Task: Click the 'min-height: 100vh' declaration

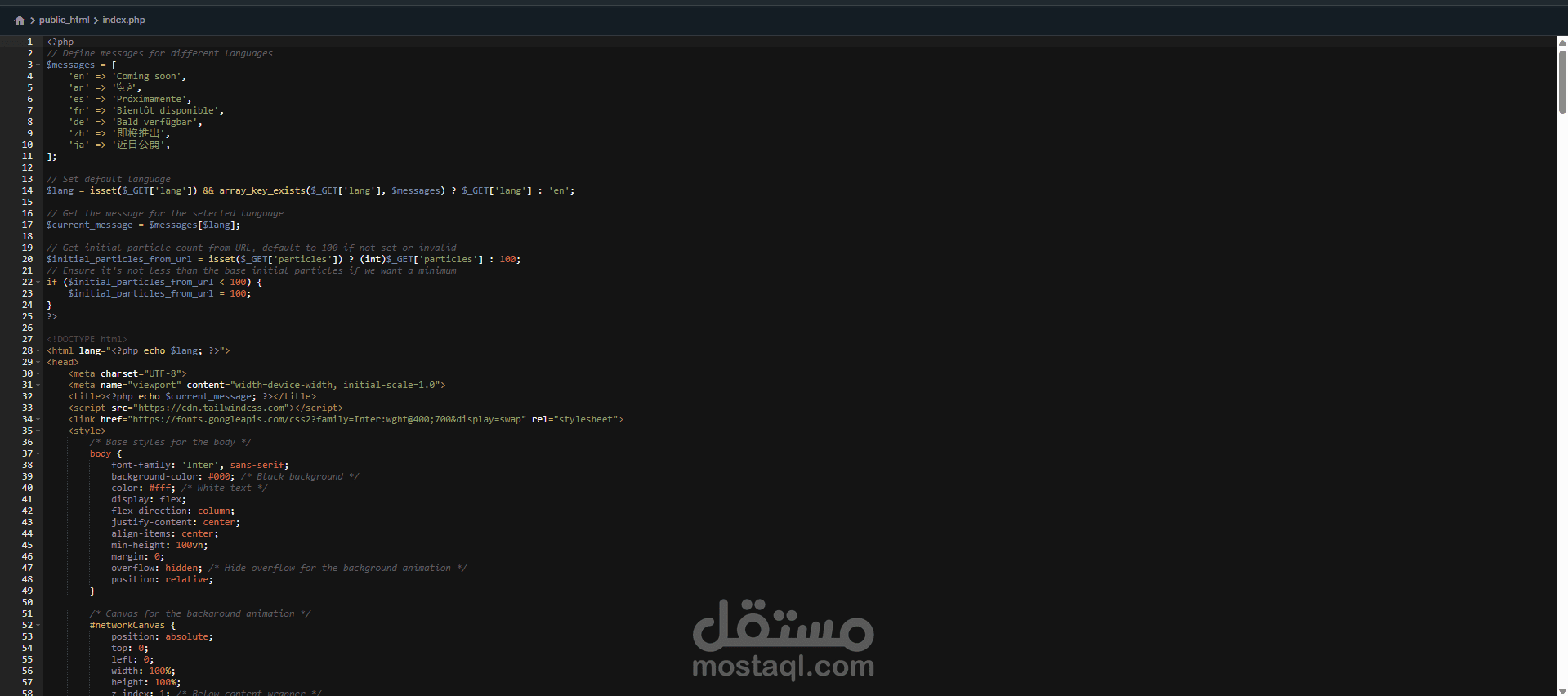Action: [159, 545]
